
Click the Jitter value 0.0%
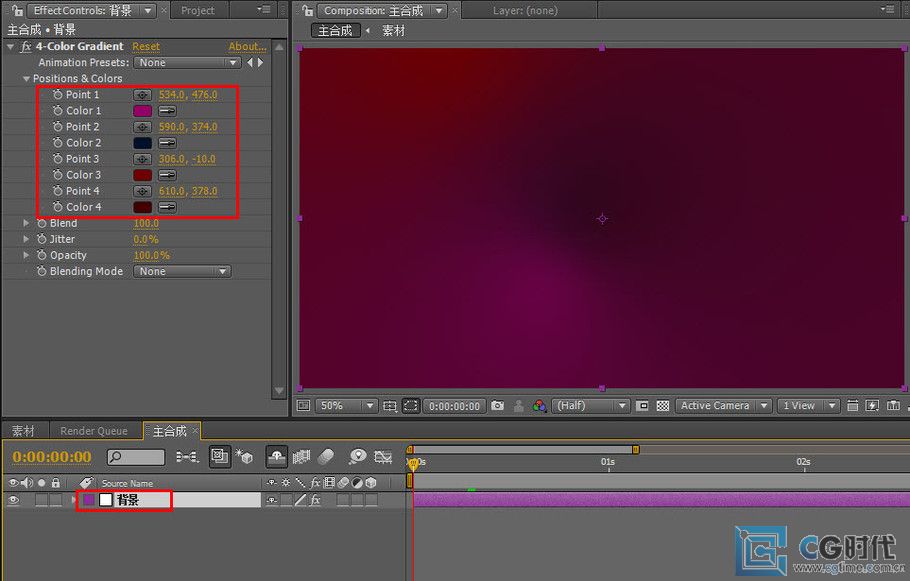click(146, 239)
